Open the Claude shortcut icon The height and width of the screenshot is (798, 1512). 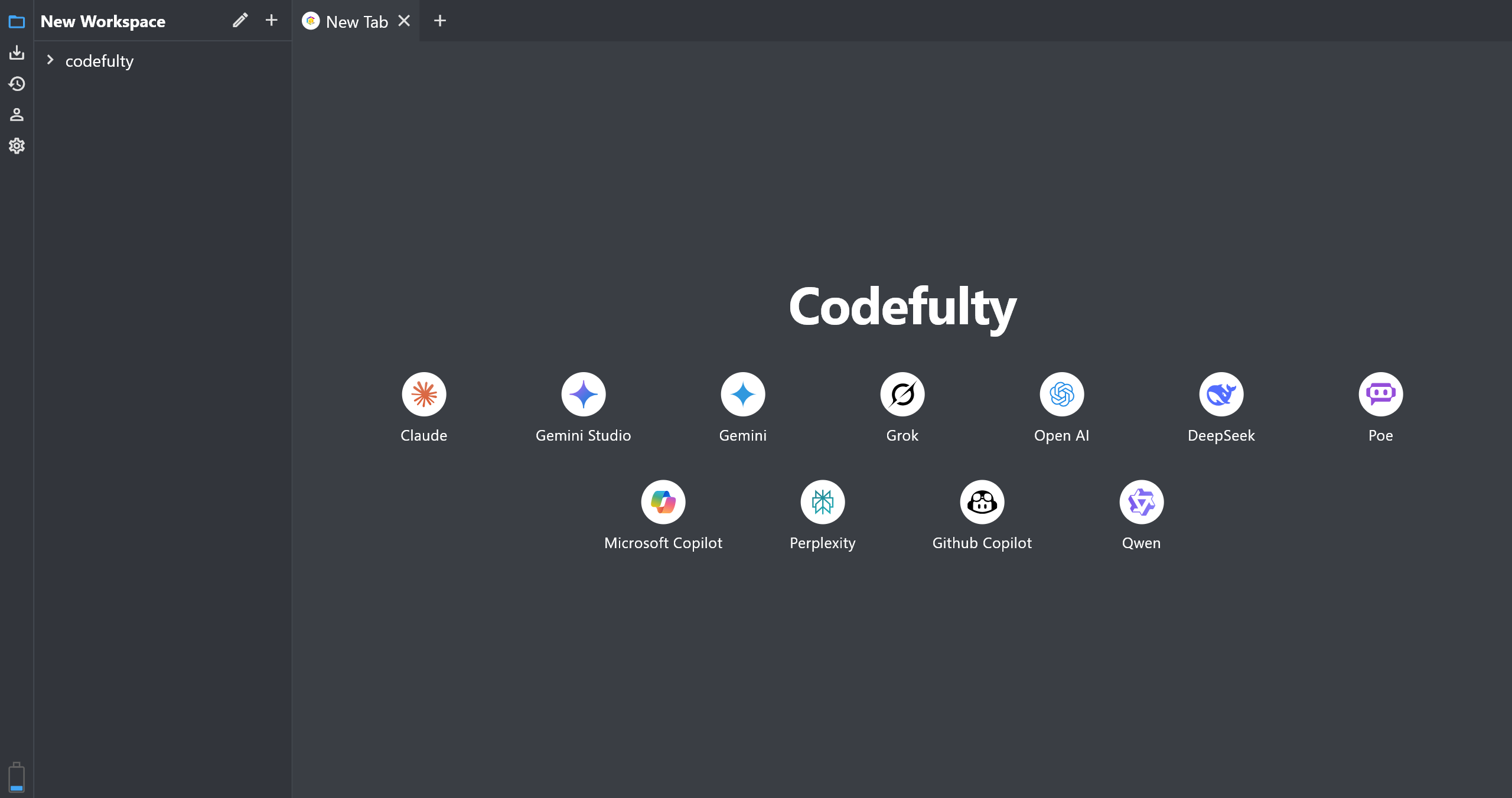pyautogui.click(x=423, y=394)
